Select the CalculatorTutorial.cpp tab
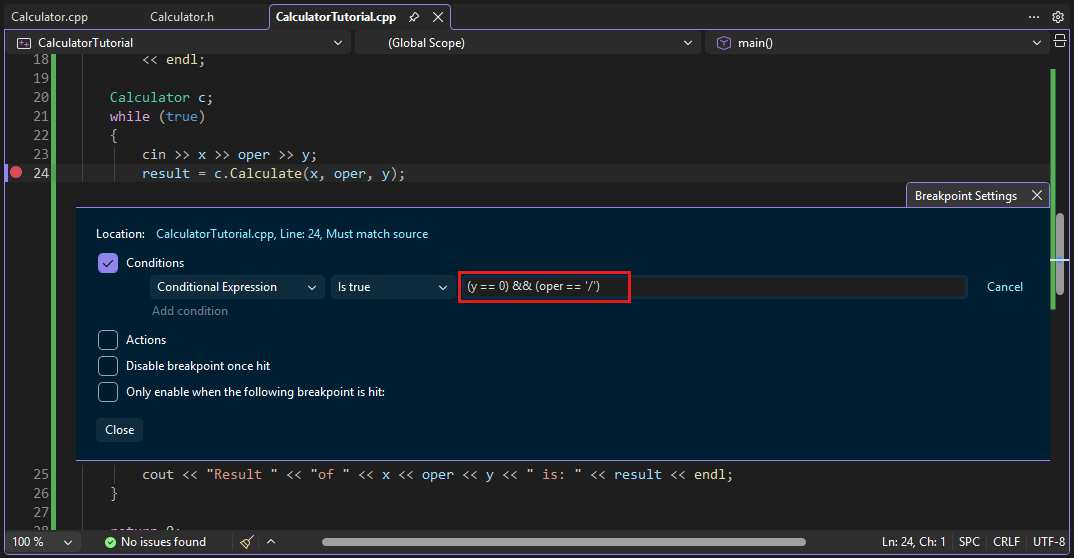Viewport: 1074px width, 558px height. [336, 17]
